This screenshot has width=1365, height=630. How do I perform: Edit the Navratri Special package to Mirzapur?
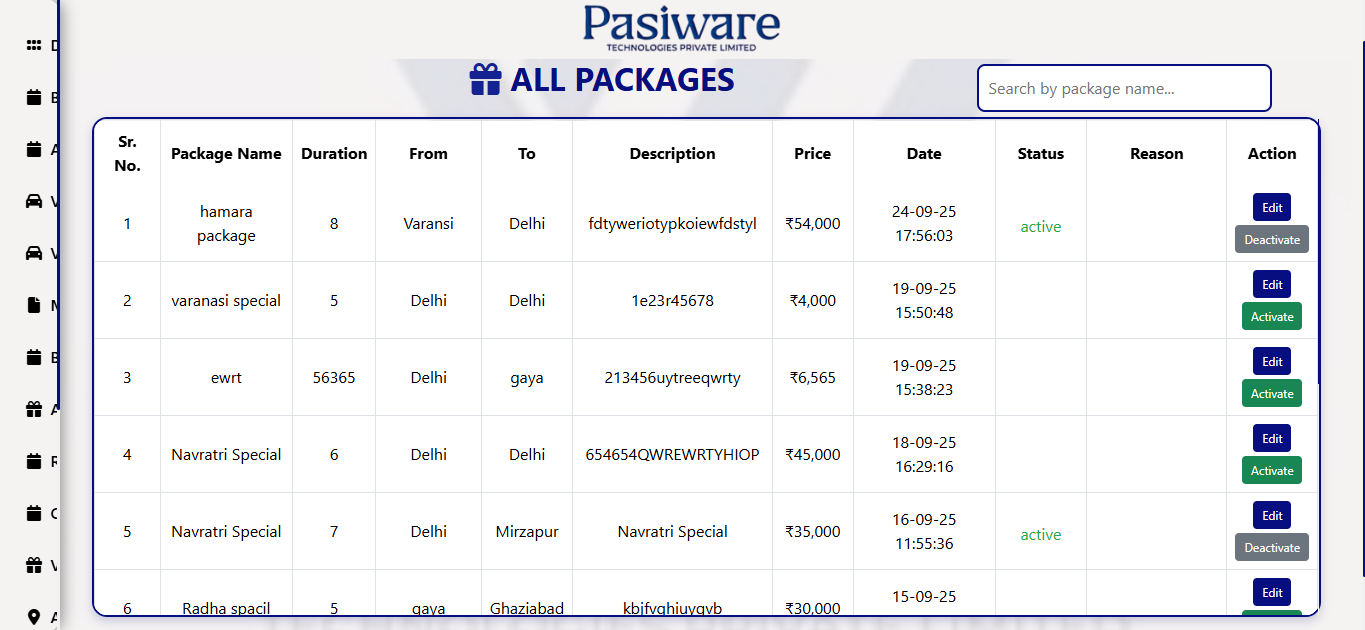(x=1271, y=515)
